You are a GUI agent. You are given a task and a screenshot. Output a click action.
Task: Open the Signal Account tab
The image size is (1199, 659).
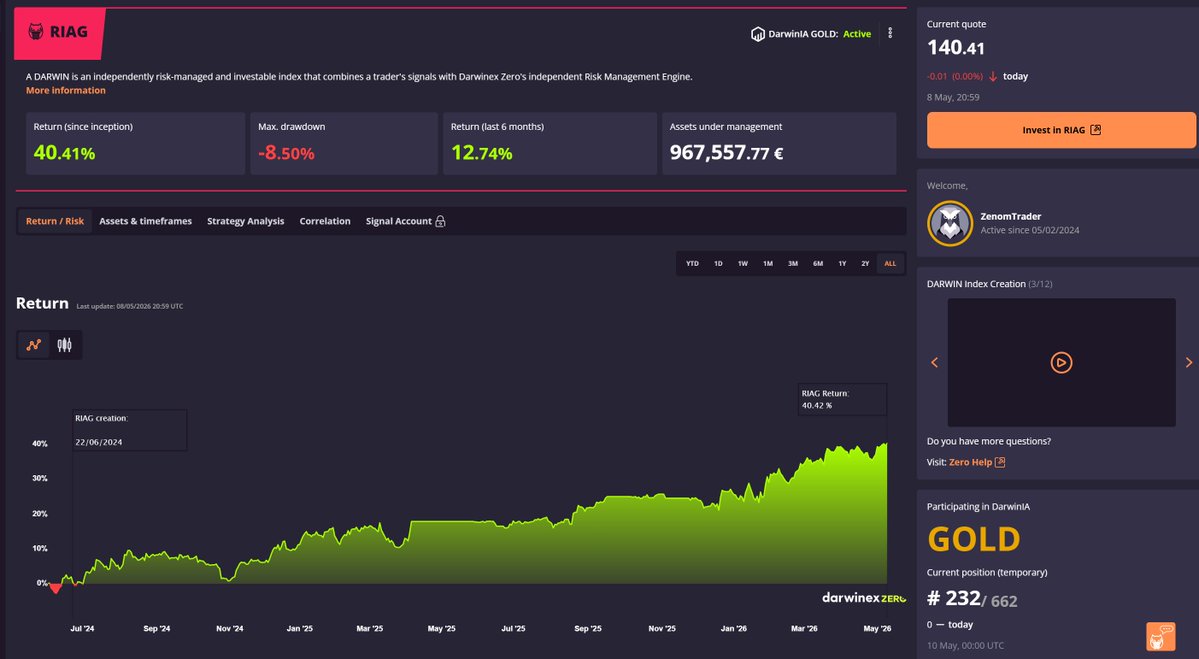click(x=398, y=221)
